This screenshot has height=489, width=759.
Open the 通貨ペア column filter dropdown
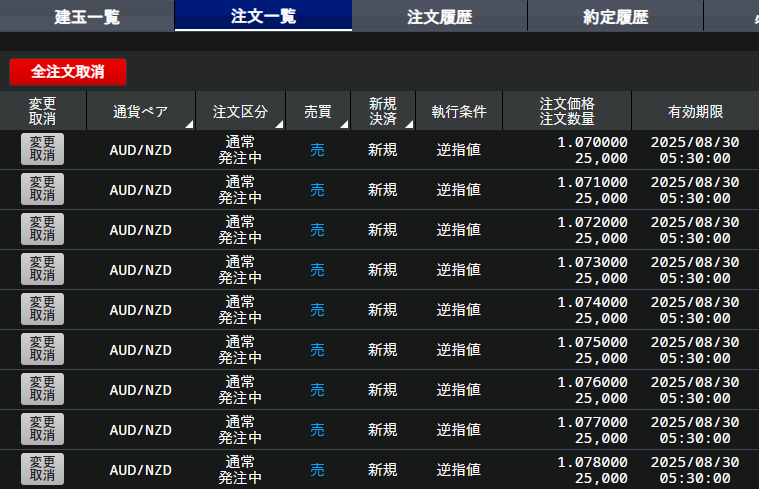189,124
